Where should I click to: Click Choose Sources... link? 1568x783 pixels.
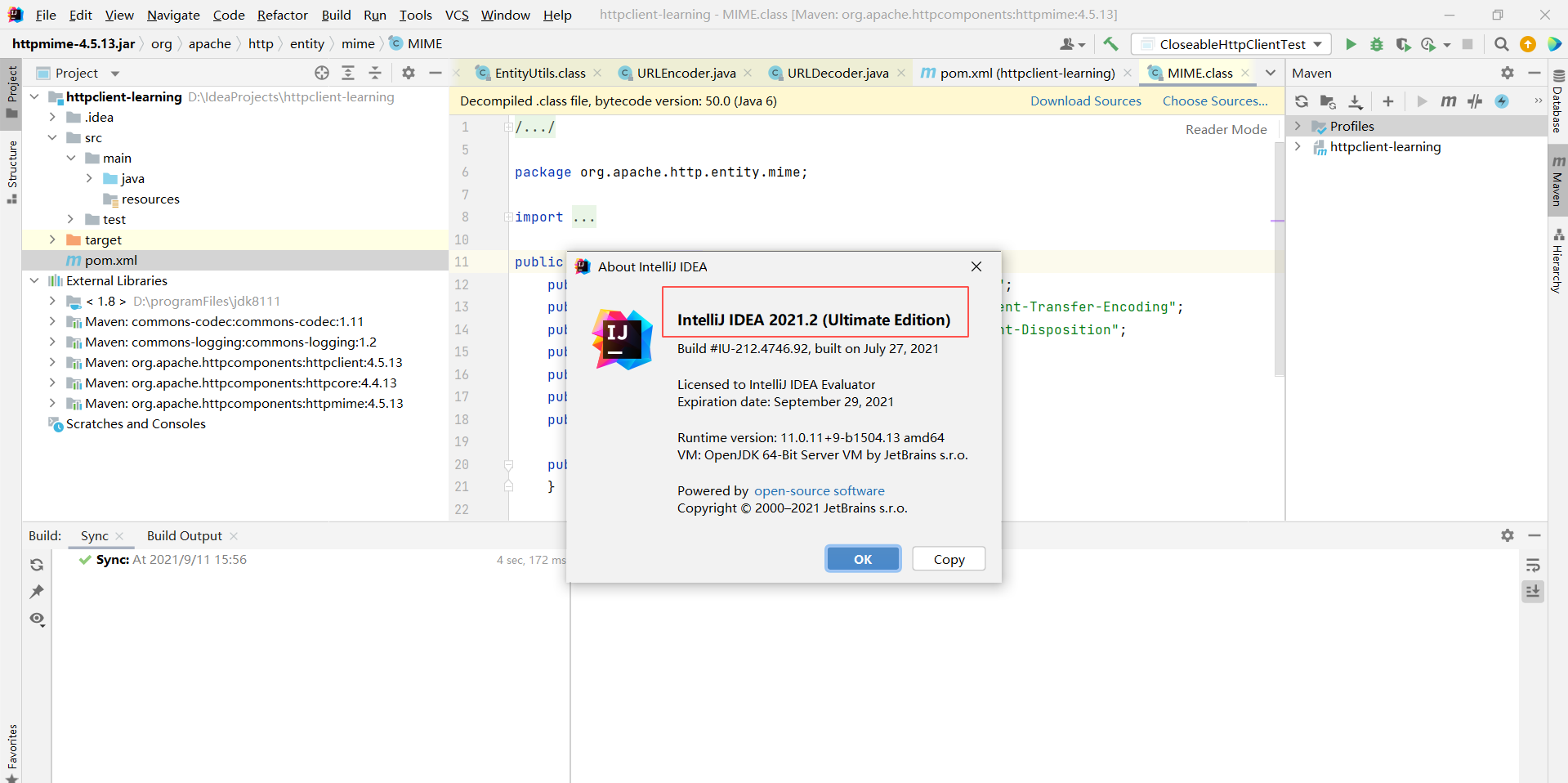[1215, 101]
